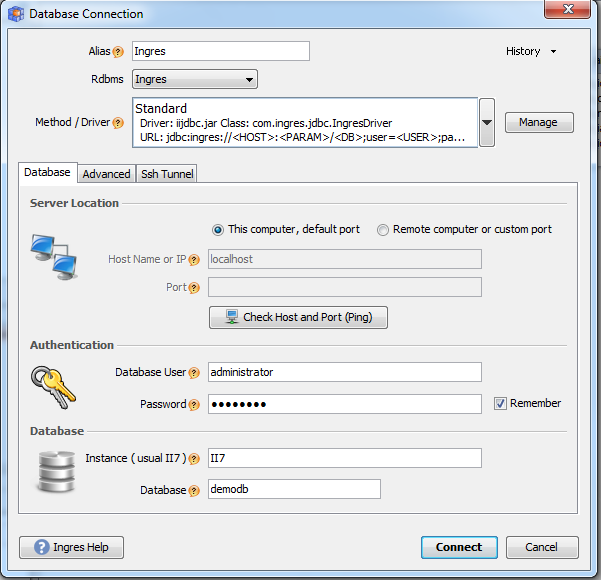Click the help icon next to Alias
The height and width of the screenshot is (580, 601).
118,52
